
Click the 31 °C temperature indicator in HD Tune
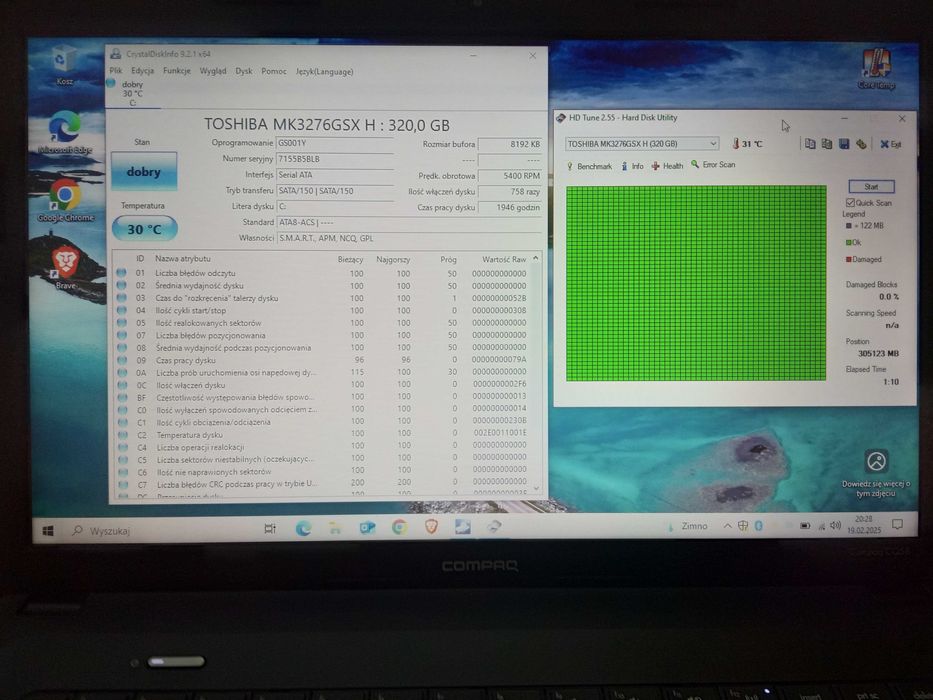tap(748, 143)
